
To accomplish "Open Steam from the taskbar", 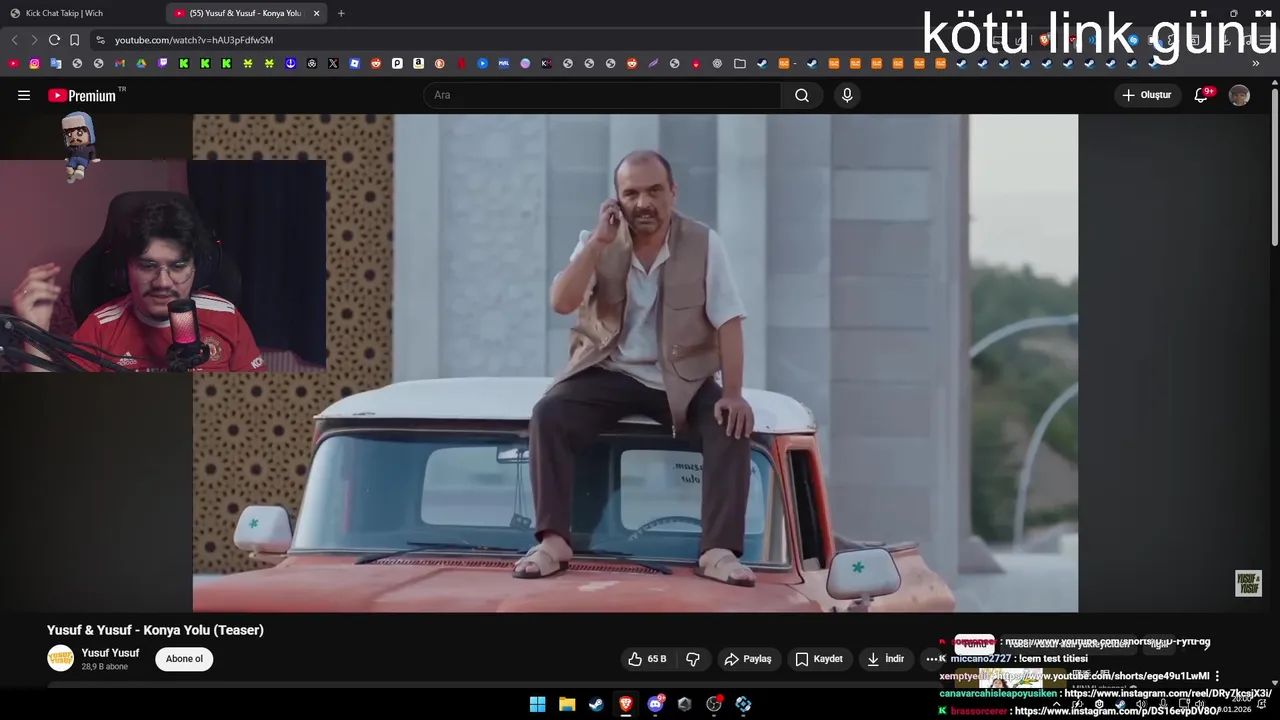I will click(x=596, y=704).
